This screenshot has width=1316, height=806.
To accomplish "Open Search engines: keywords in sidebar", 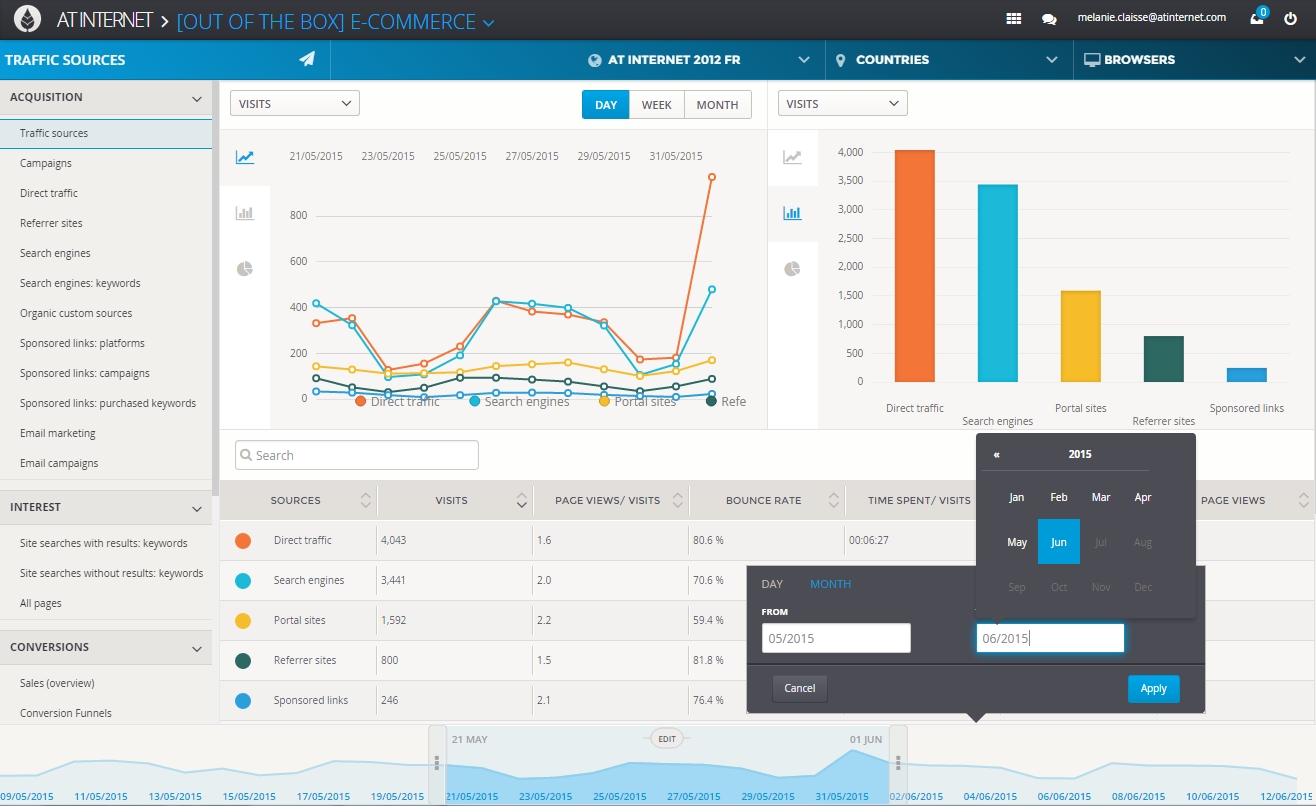I will point(80,283).
